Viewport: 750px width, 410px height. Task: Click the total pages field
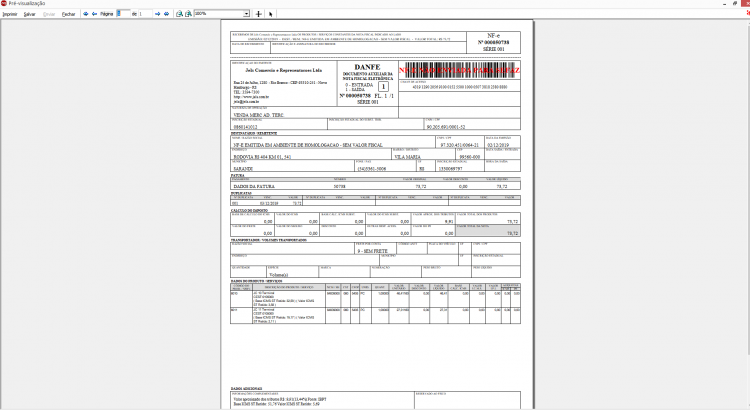[145, 14]
